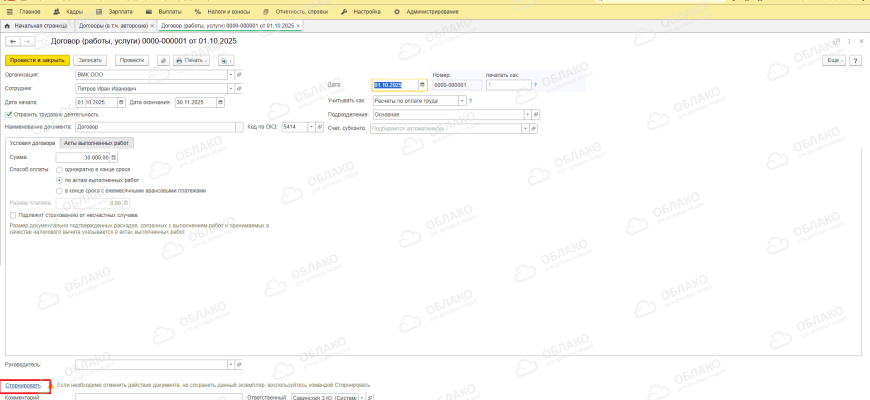Click Провести и закрыть button
This screenshot has width=870, height=400.
[x=36, y=60]
